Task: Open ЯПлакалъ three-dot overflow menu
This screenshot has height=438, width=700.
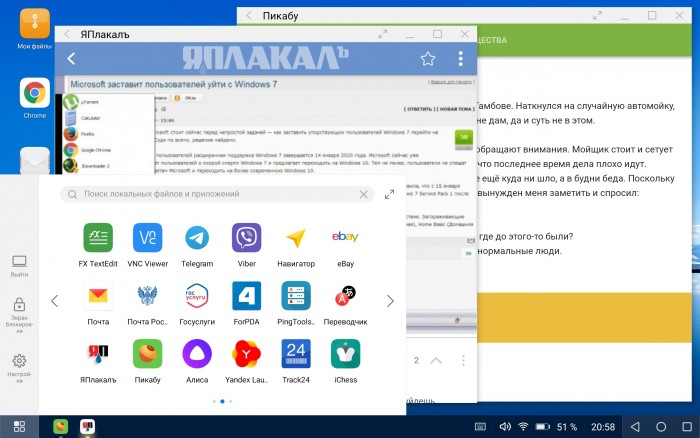Action: (460, 58)
